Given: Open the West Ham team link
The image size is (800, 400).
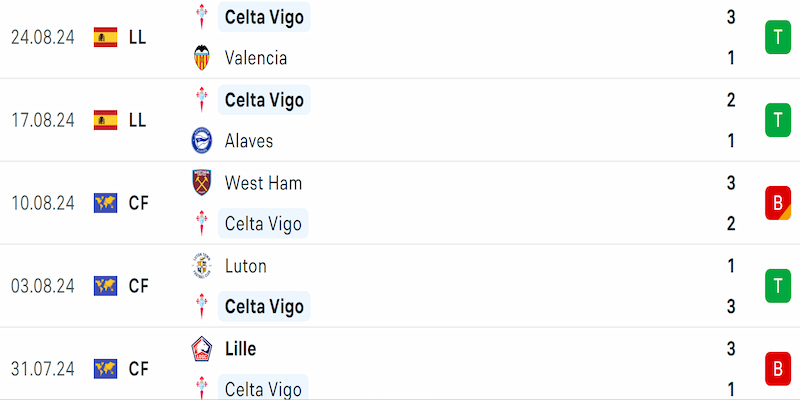Looking at the screenshot, I should pos(263,183).
